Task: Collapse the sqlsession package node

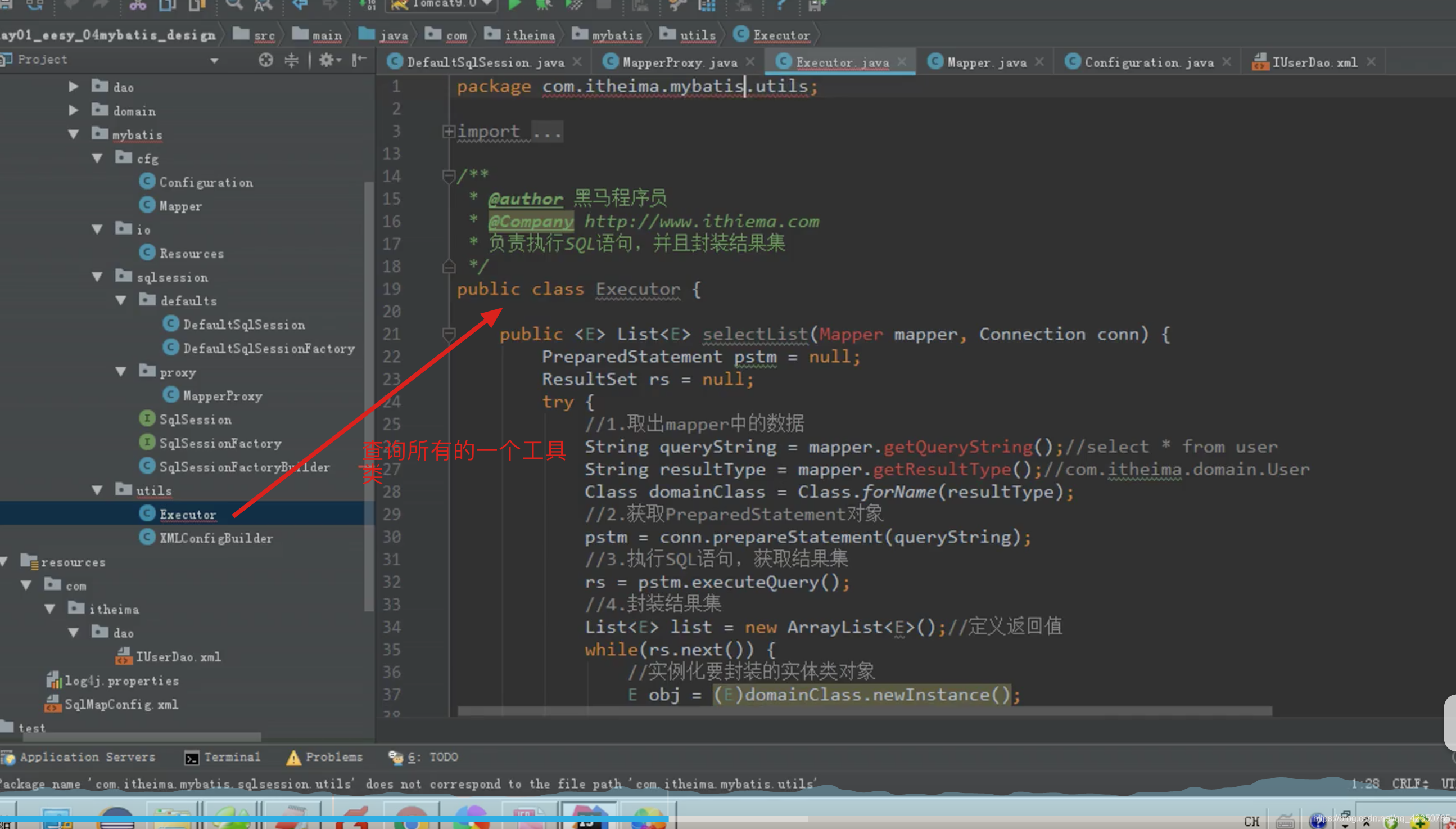Action: pos(97,277)
